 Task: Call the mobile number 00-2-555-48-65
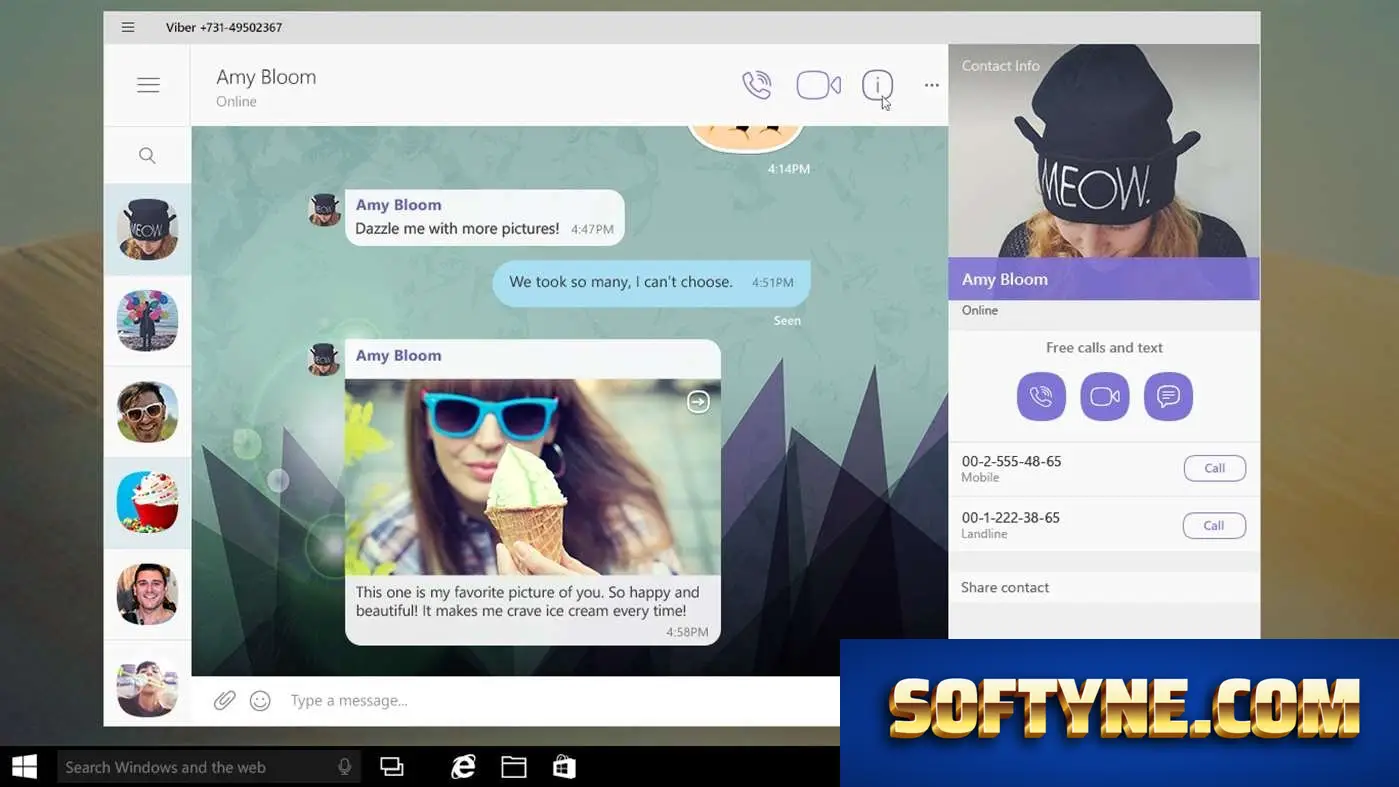point(1214,468)
